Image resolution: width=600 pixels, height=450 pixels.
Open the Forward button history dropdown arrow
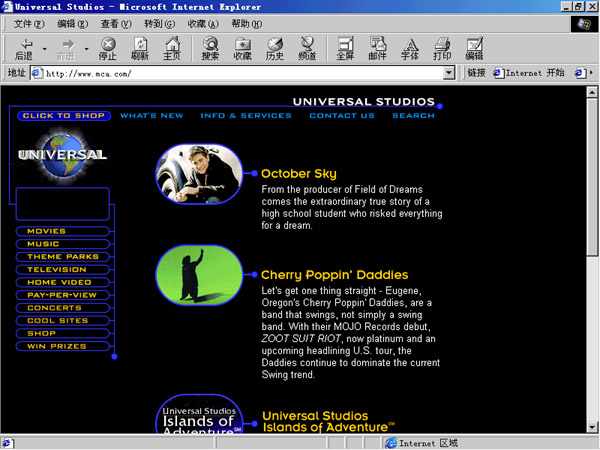86,49
